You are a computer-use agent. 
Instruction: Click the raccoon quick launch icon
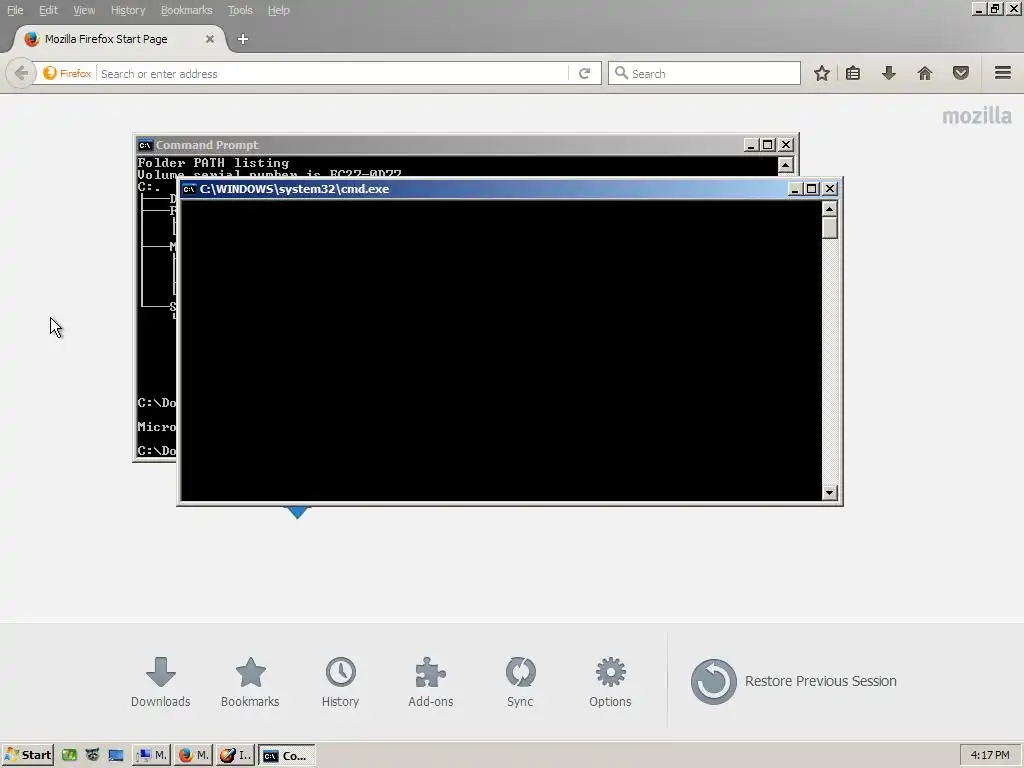coord(92,755)
